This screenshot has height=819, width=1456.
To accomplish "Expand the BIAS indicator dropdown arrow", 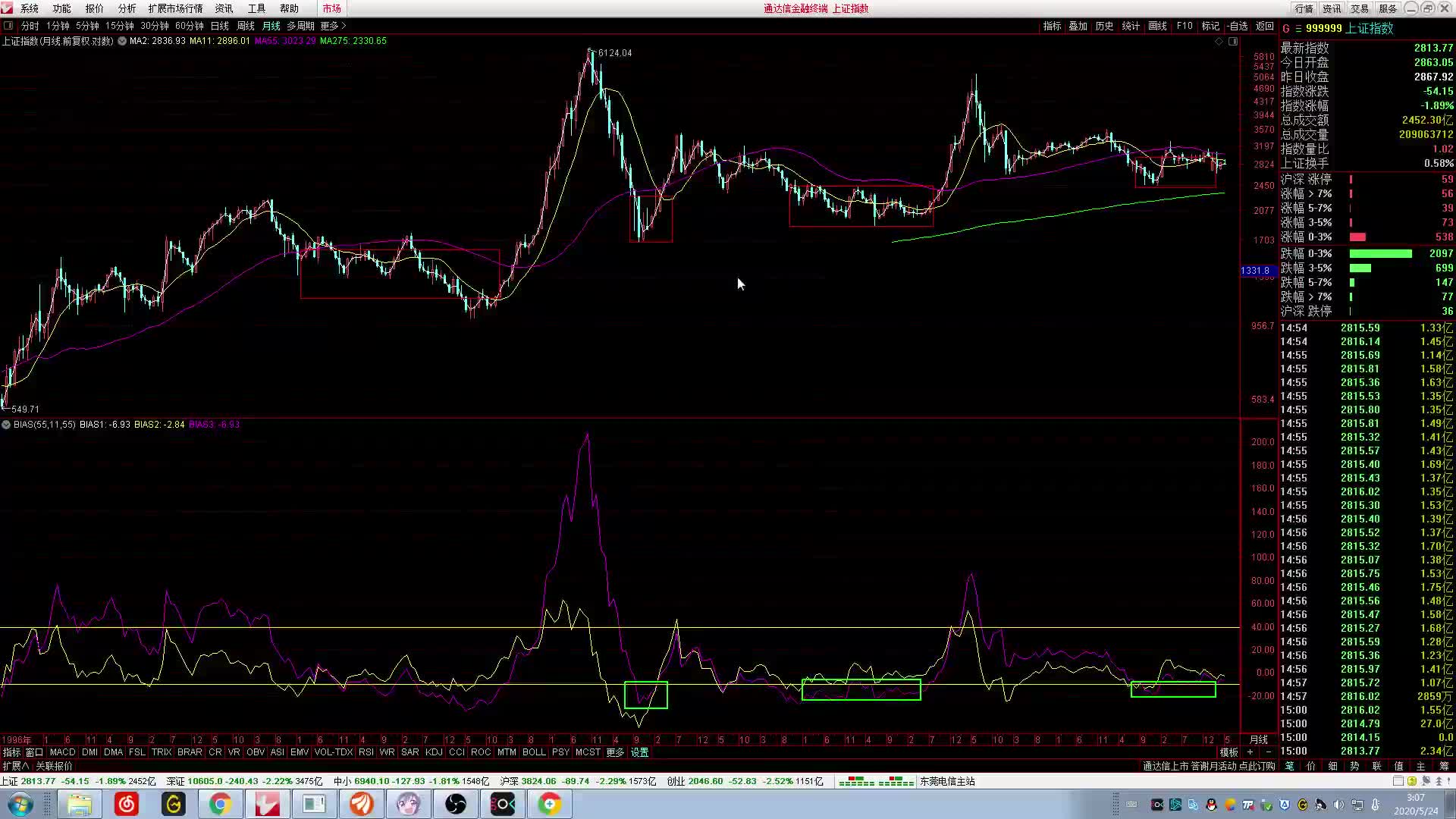I will (x=6, y=425).
